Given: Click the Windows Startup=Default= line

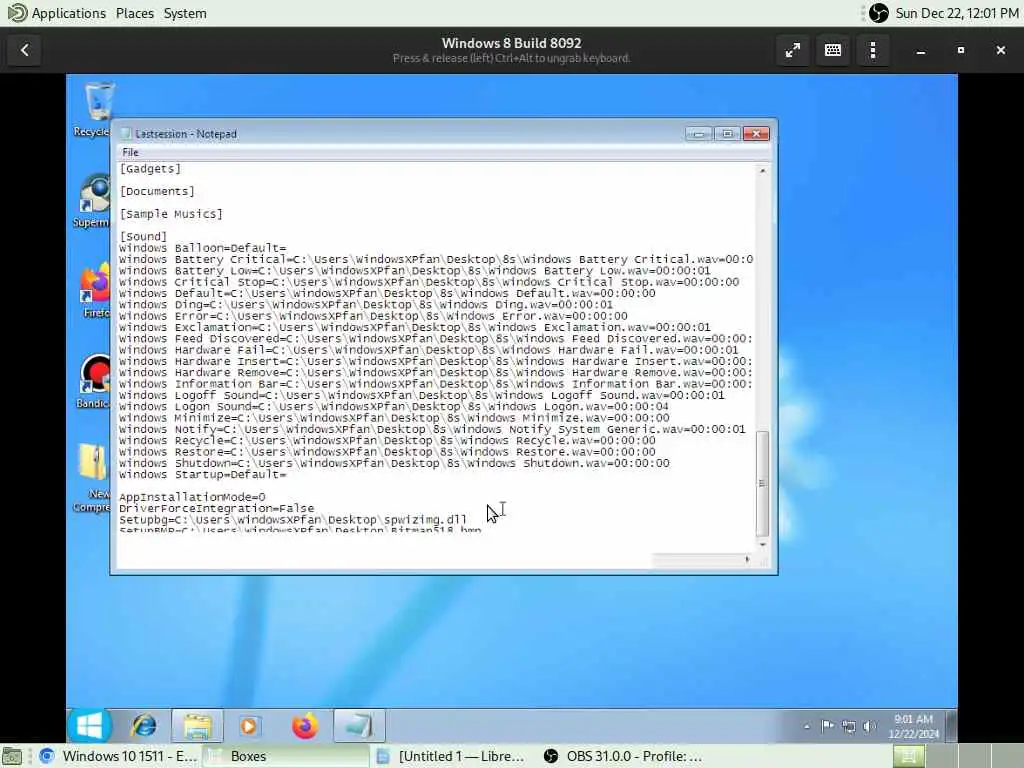Looking at the screenshot, I should click(202, 475).
